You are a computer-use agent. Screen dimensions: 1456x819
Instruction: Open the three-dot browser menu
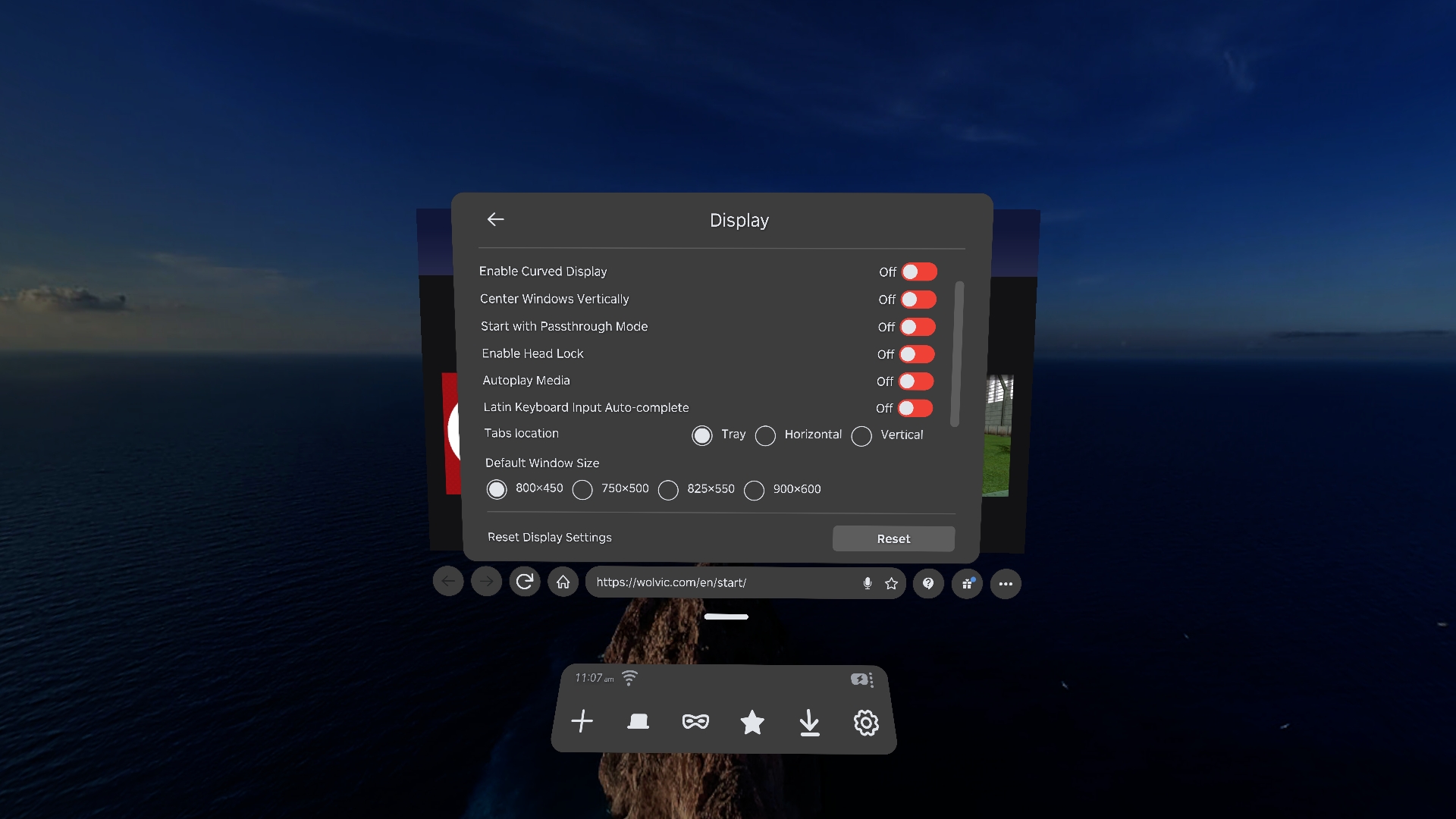(x=1006, y=584)
